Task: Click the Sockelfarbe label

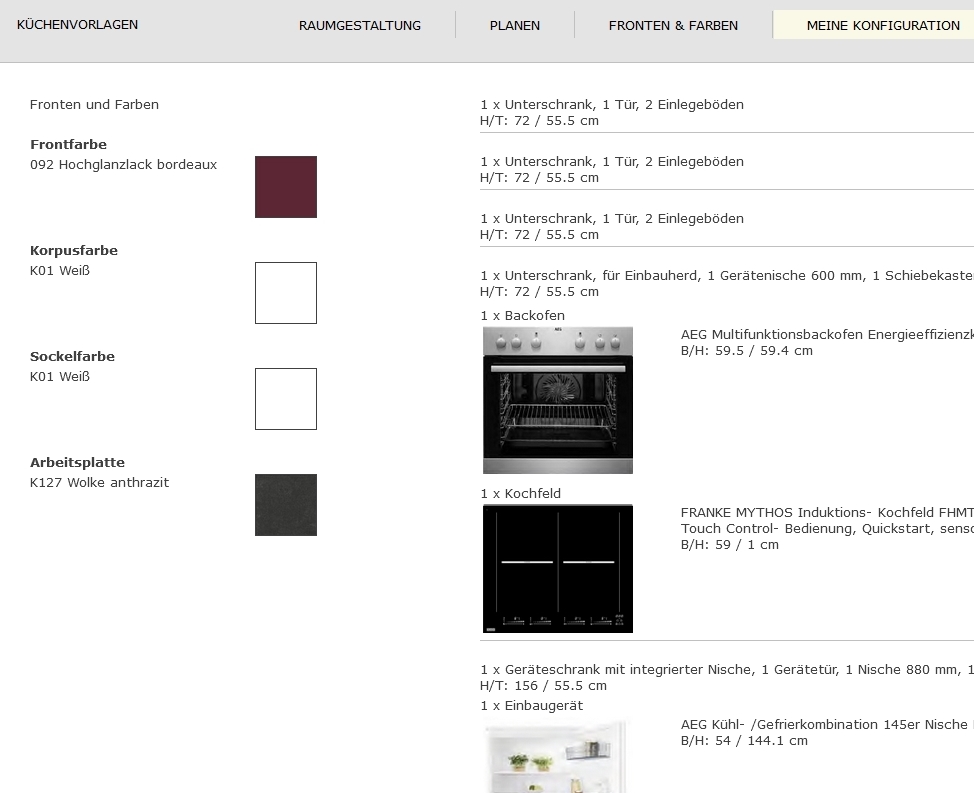Action: [x=72, y=356]
